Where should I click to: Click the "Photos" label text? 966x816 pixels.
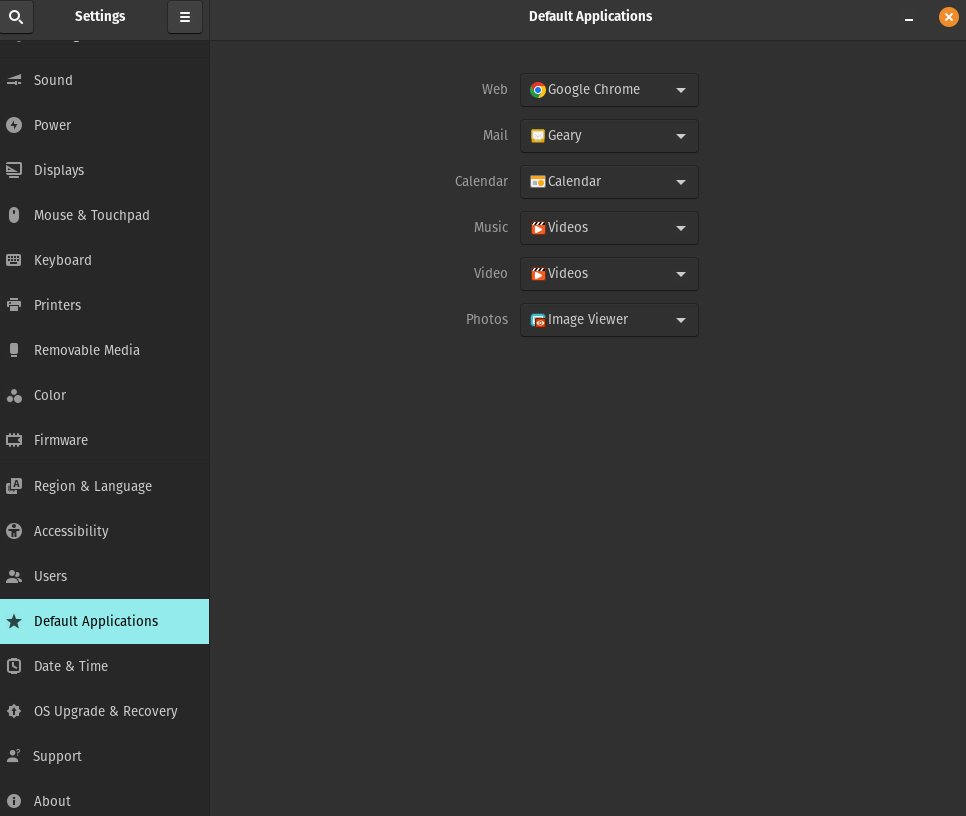(x=487, y=319)
